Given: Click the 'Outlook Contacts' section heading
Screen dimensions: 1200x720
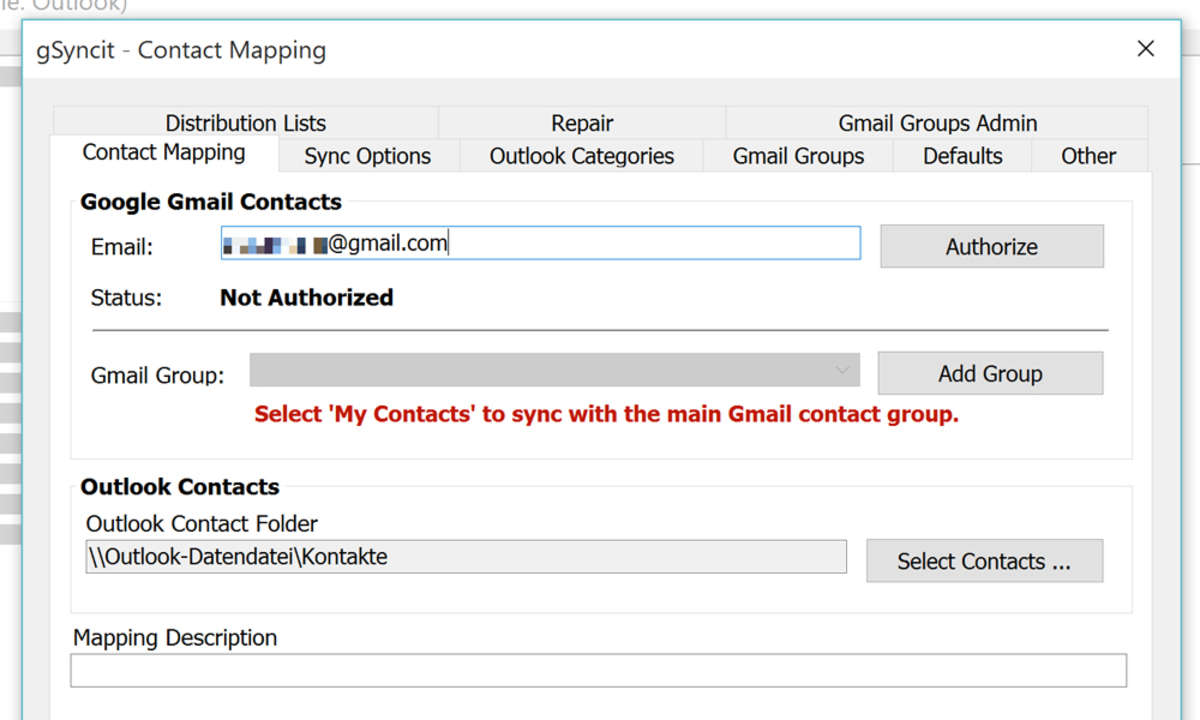Looking at the screenshot, I should (180, 487).
